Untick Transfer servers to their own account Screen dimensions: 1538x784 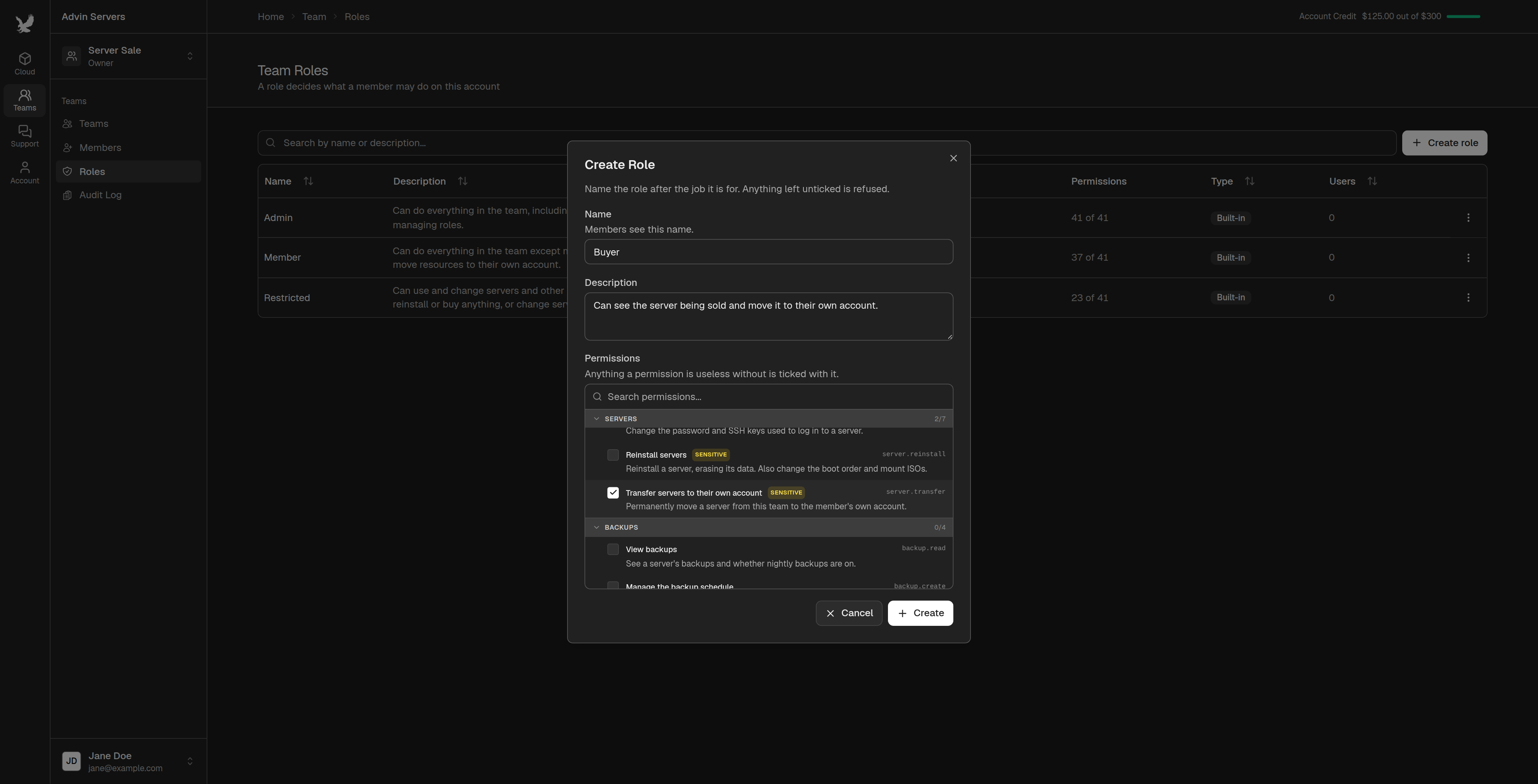(x=612, y=493)
